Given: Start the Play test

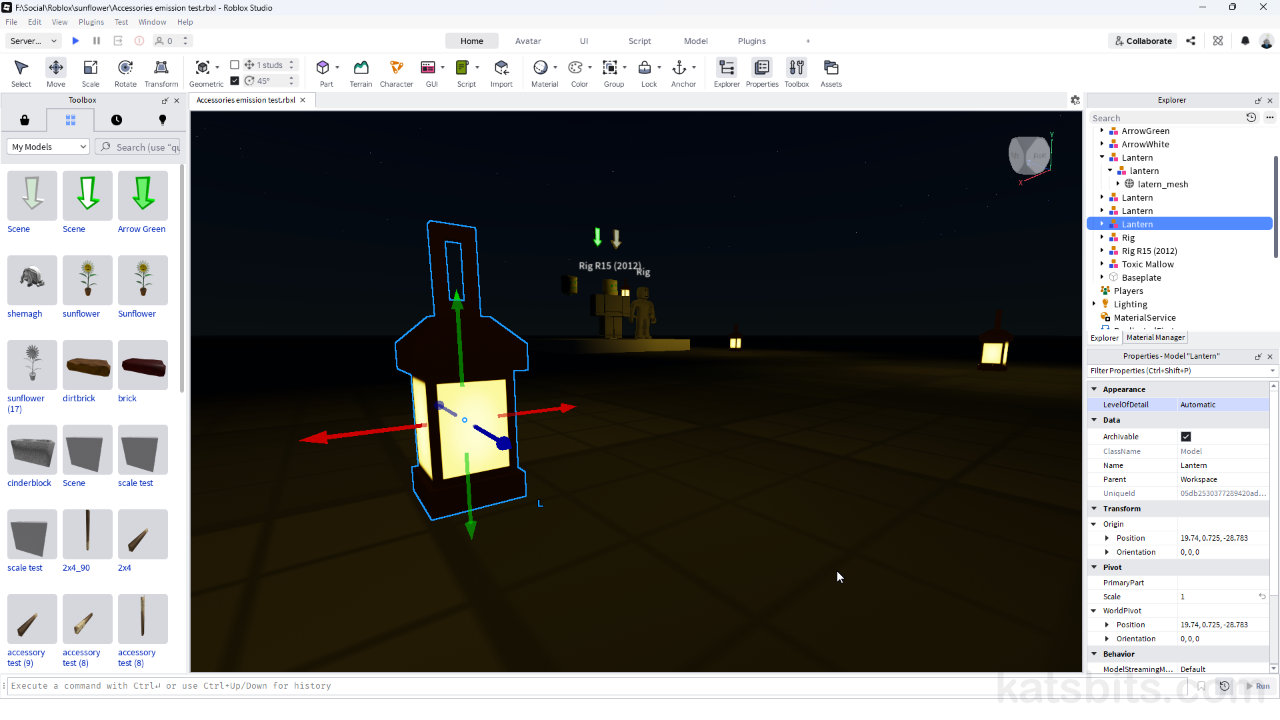Looking at the screenshot, I should click(75, 41).
